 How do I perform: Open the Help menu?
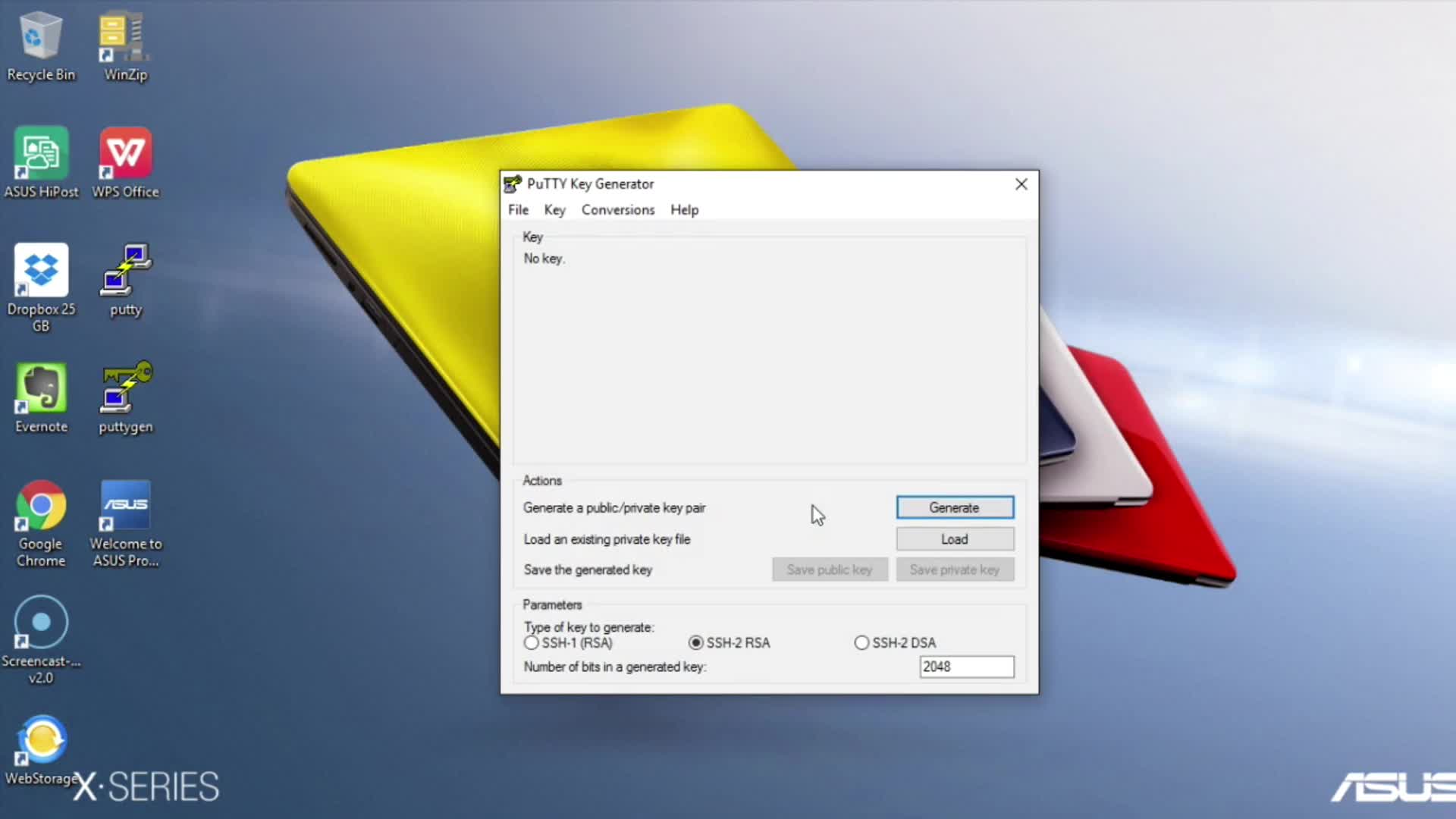click(x=684, y=210)
